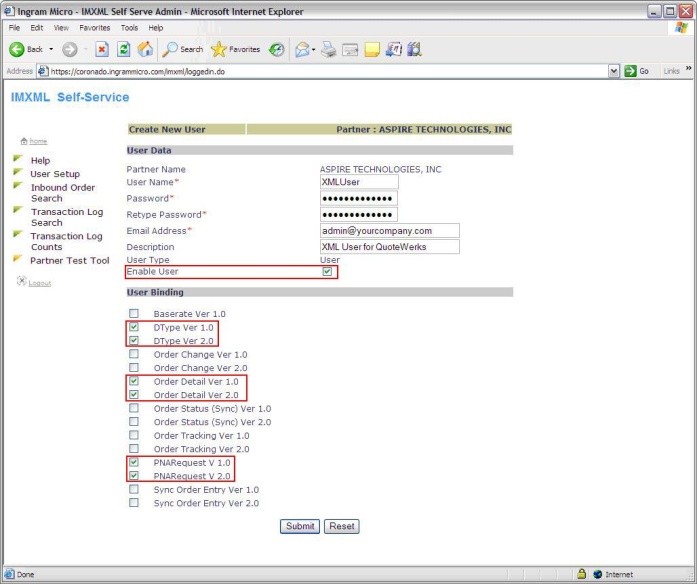Screen dimensions: 697x584
Task: Click the Internet zone globe icon
Action: (598, 574)
